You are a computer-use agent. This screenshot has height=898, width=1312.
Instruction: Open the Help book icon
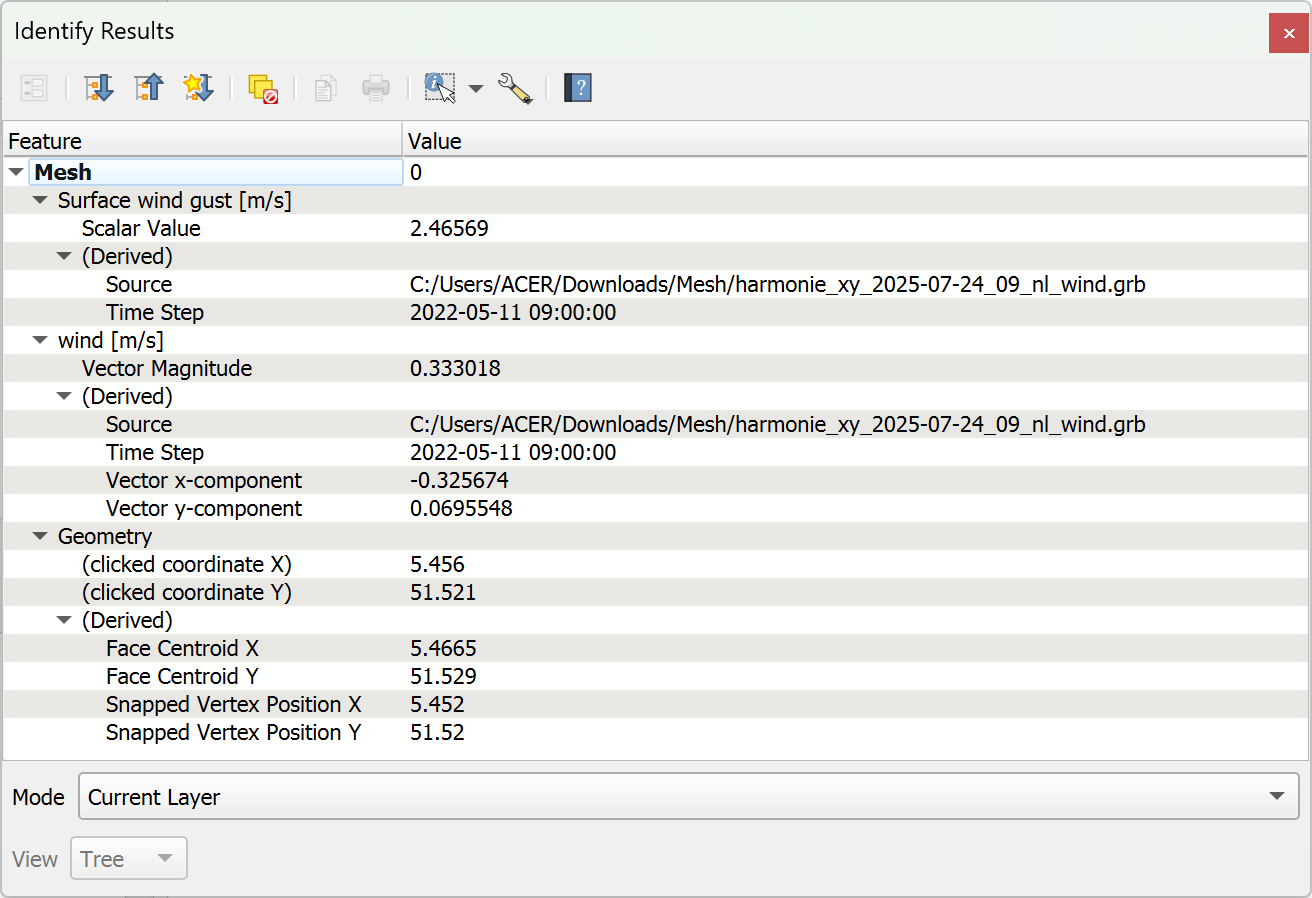point(578,88)
